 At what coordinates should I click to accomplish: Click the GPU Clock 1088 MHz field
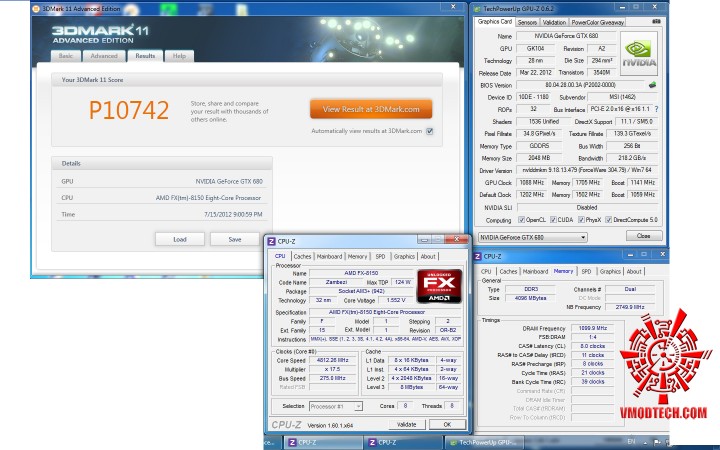click(531, 183)
